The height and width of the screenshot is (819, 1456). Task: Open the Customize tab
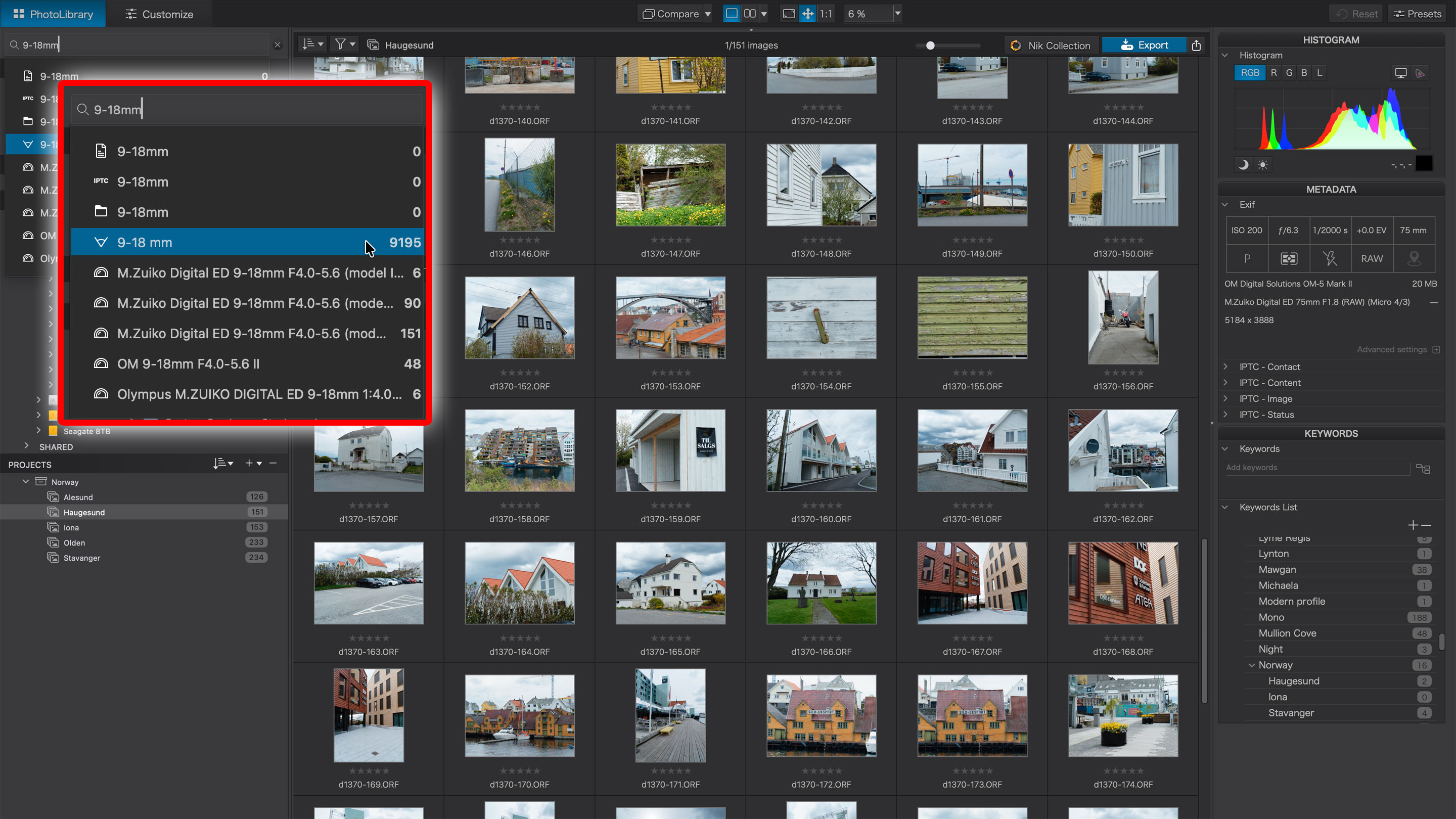tap(159, 14)
